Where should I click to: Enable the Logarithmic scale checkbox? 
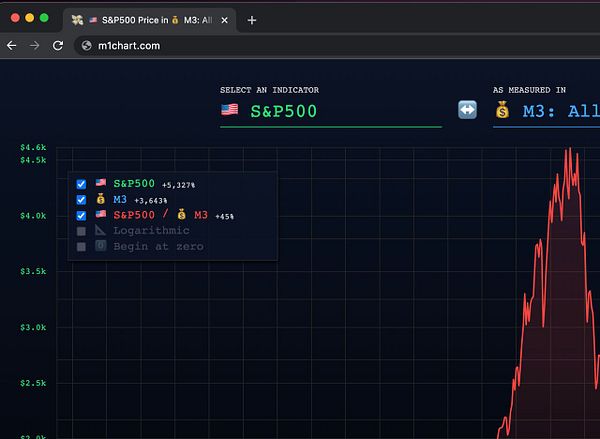click(x=81, y=231)
